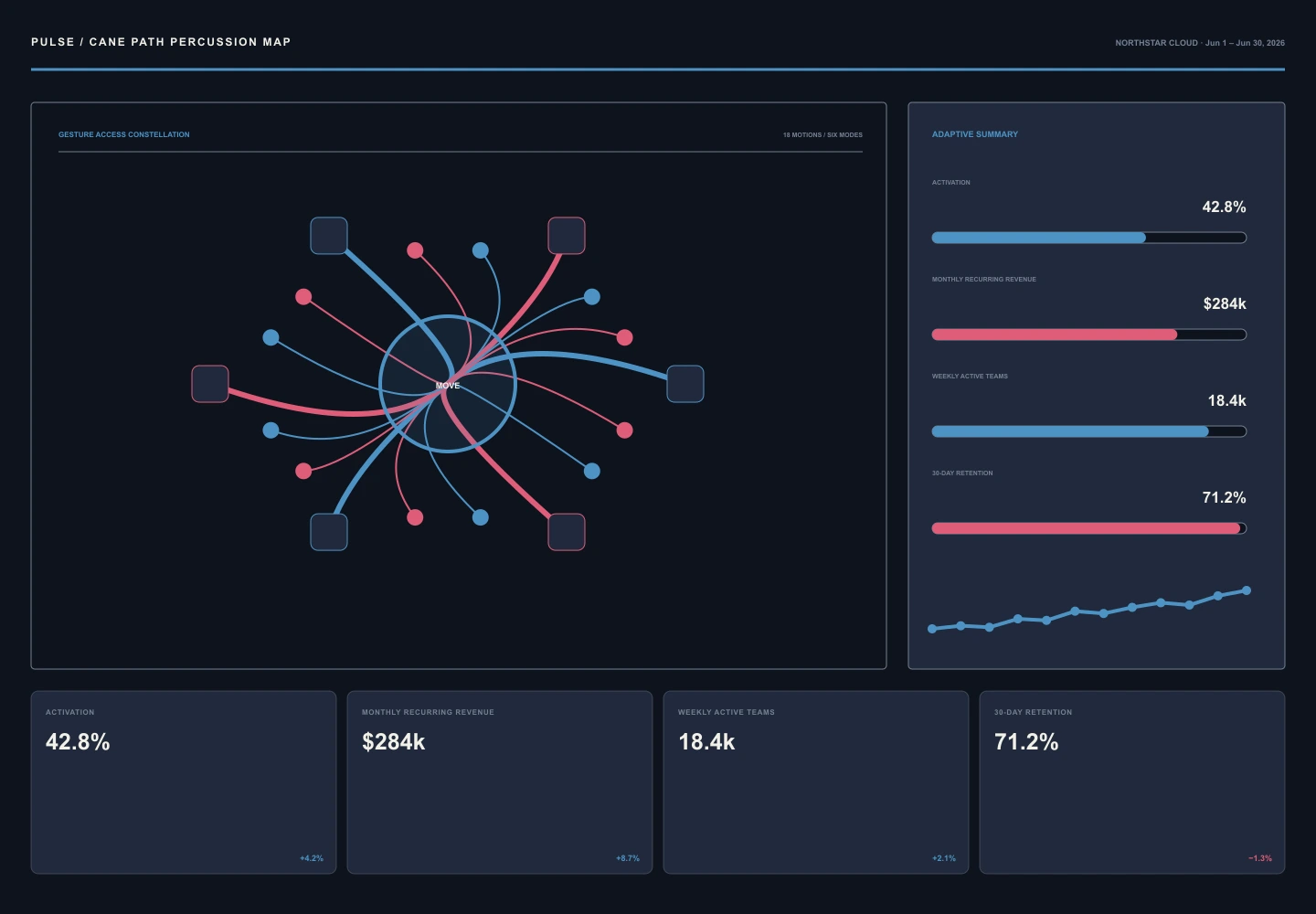Click the +2.1% change indicator
1316x914 pixels.
(x=944, y=858)
